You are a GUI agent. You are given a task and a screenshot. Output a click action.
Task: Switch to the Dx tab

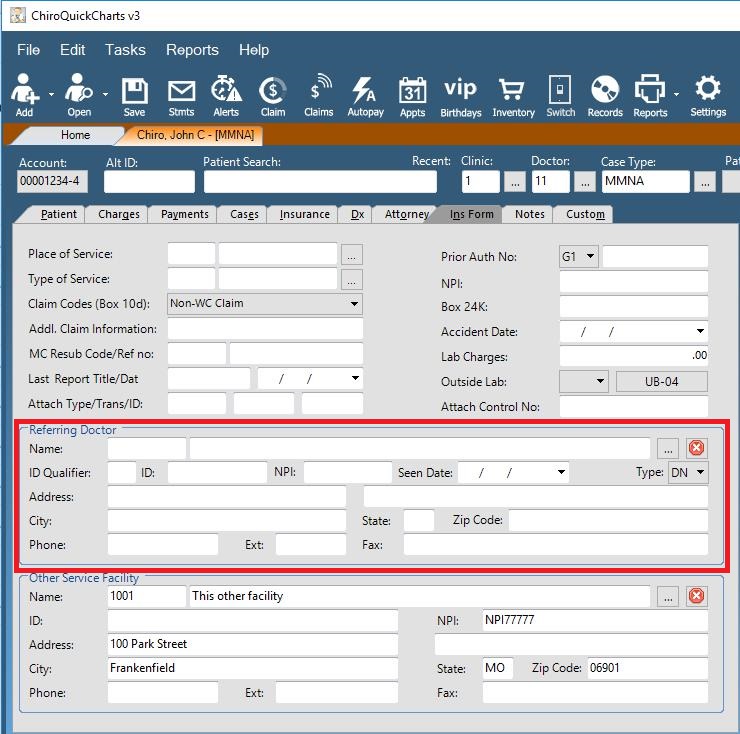[357, 214]
